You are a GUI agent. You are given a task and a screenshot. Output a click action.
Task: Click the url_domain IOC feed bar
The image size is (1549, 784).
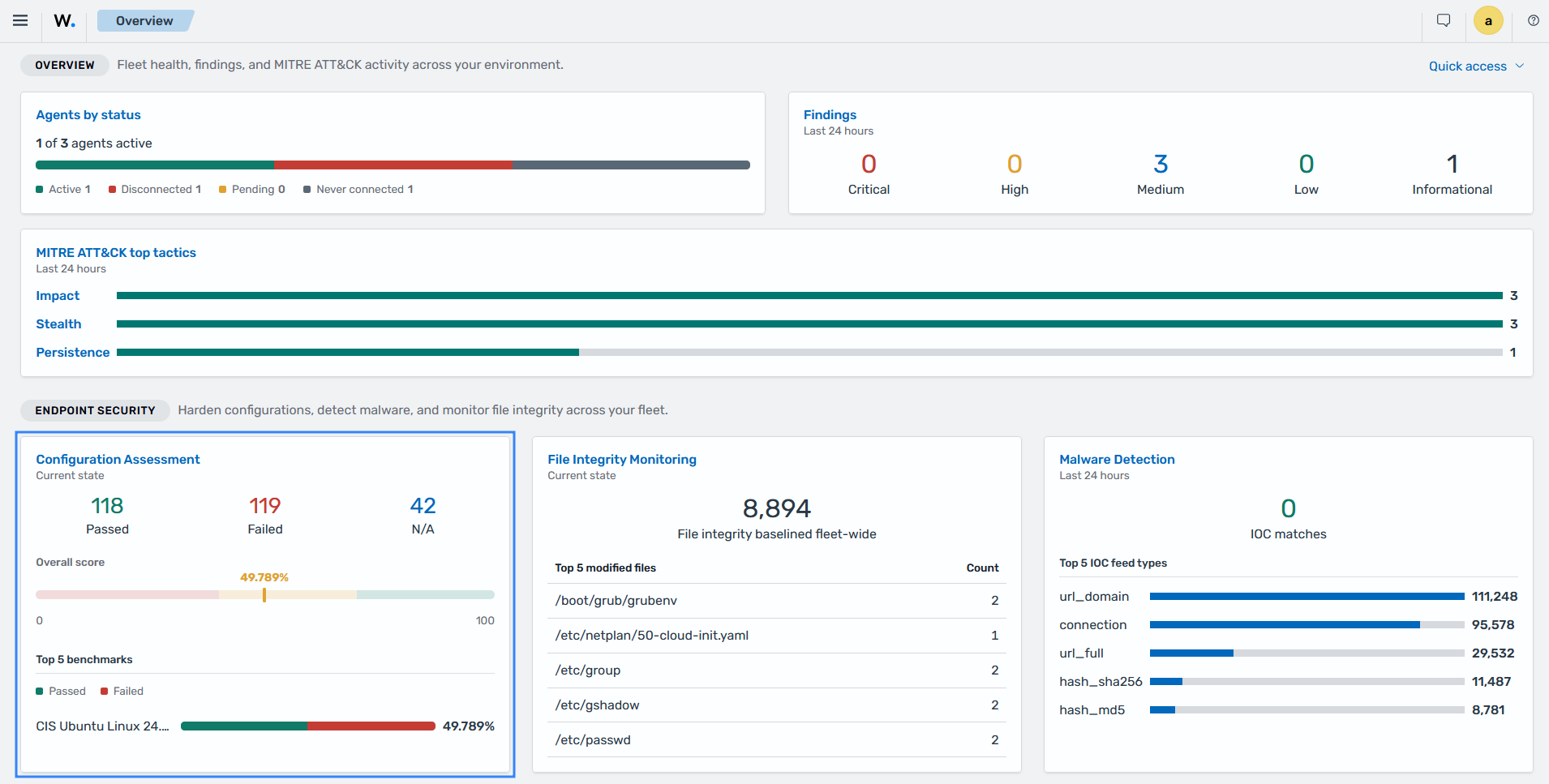tap(1307, 597)
